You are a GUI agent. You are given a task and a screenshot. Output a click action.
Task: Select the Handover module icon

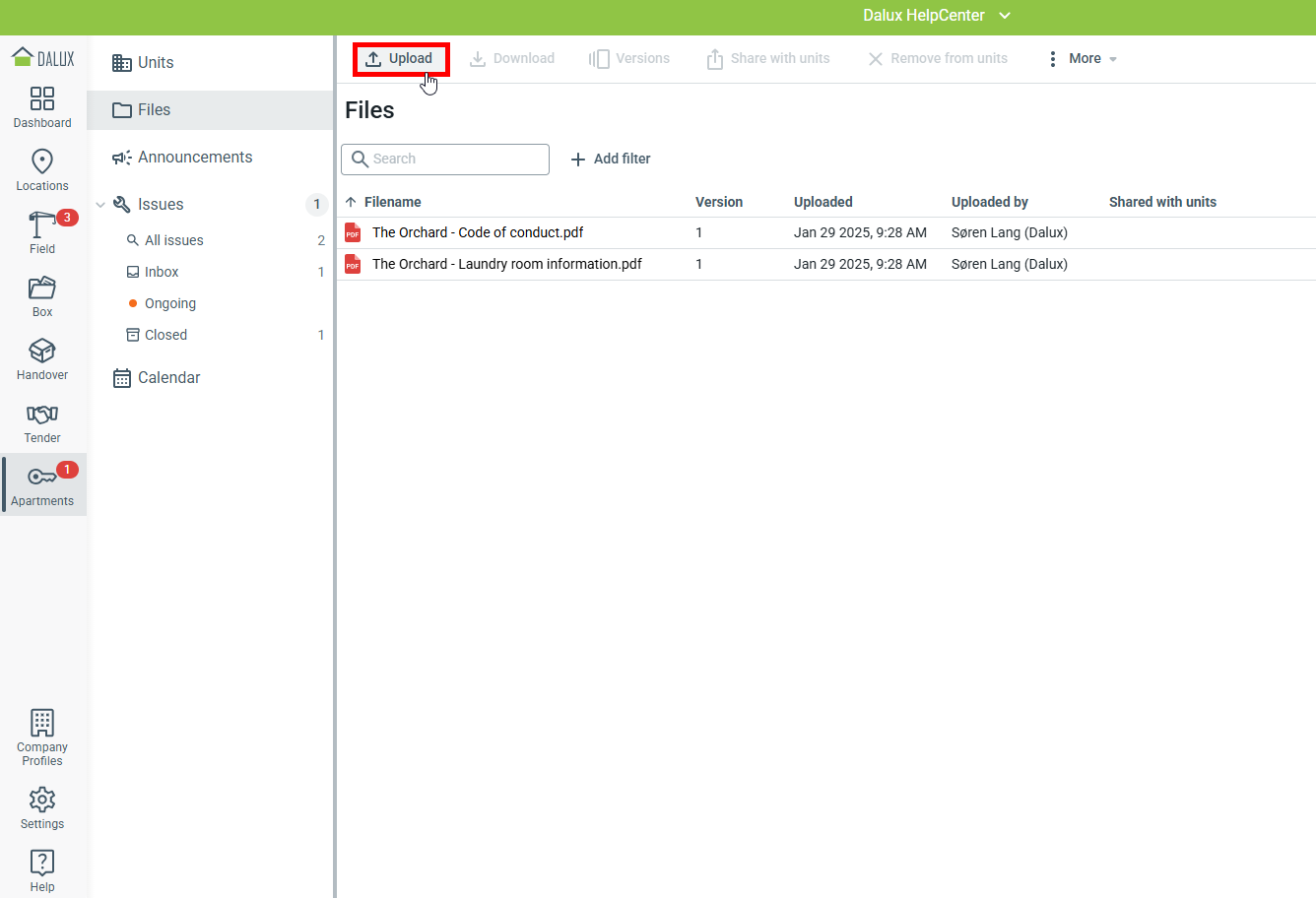(x=42, y=352)
